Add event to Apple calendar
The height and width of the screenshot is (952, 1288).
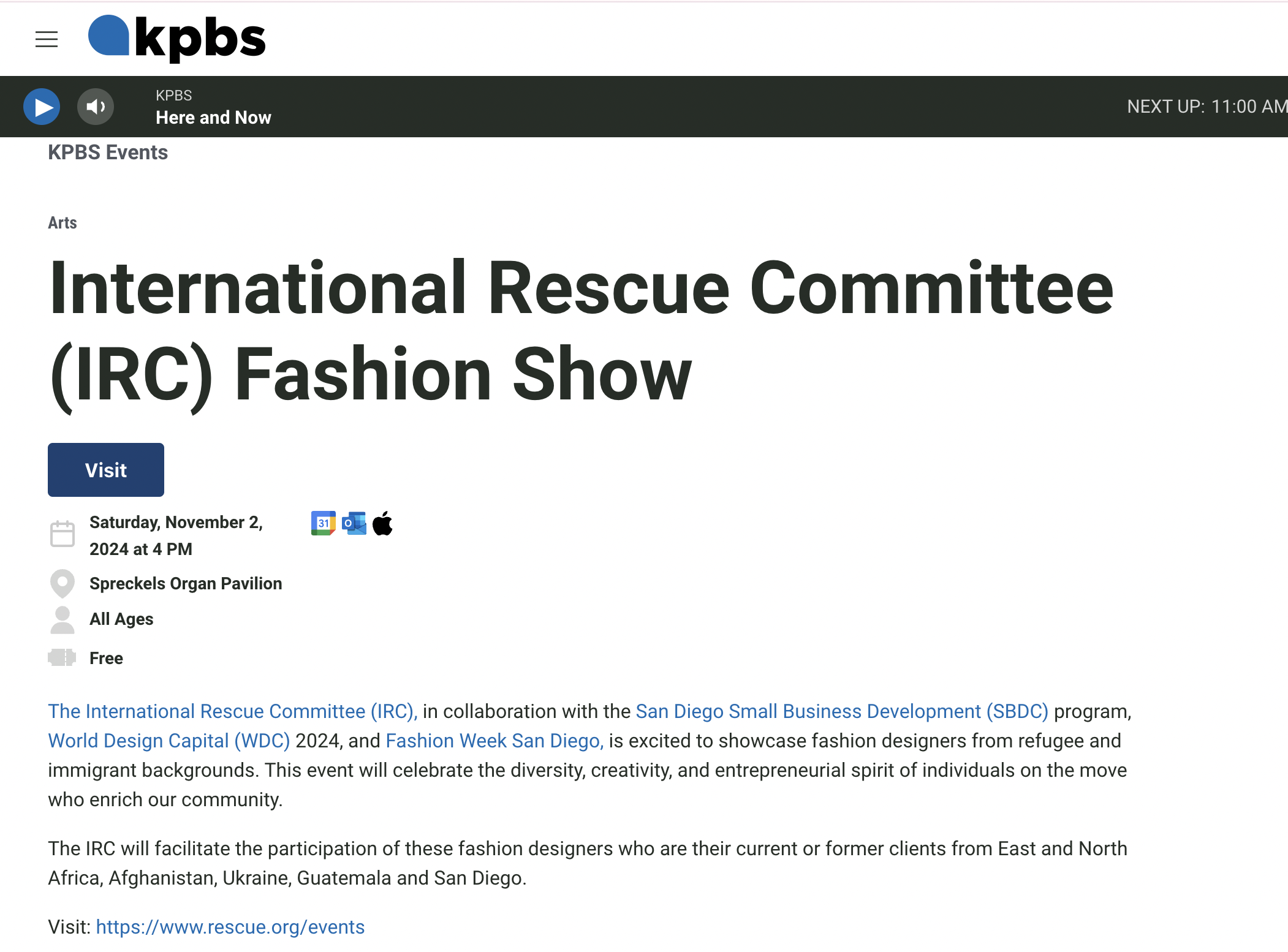click(x=383, y=523)
